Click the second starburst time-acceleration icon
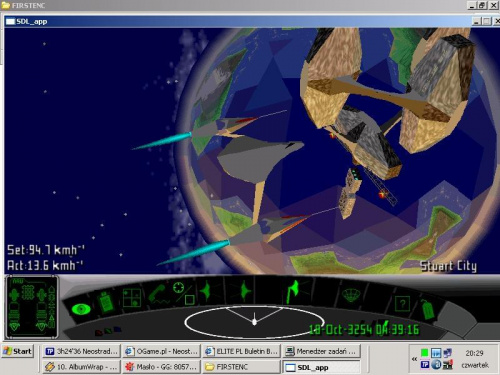Screen dimensions: 500x375 (246, 290)
